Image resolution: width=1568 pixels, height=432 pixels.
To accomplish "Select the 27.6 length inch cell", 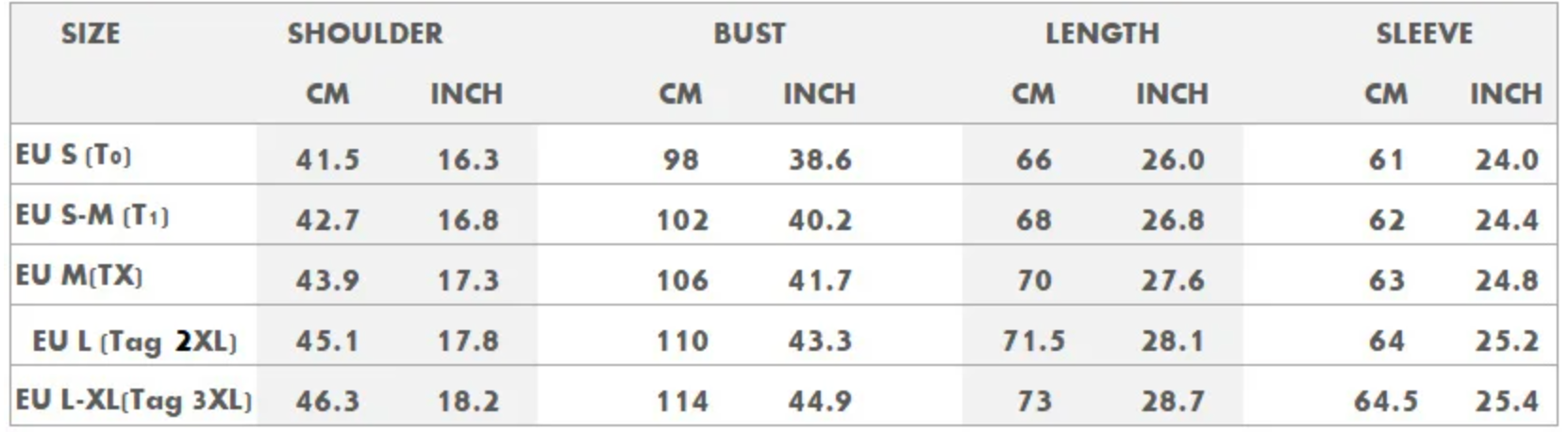I will pyautogui.click(x=1173, y=280).
